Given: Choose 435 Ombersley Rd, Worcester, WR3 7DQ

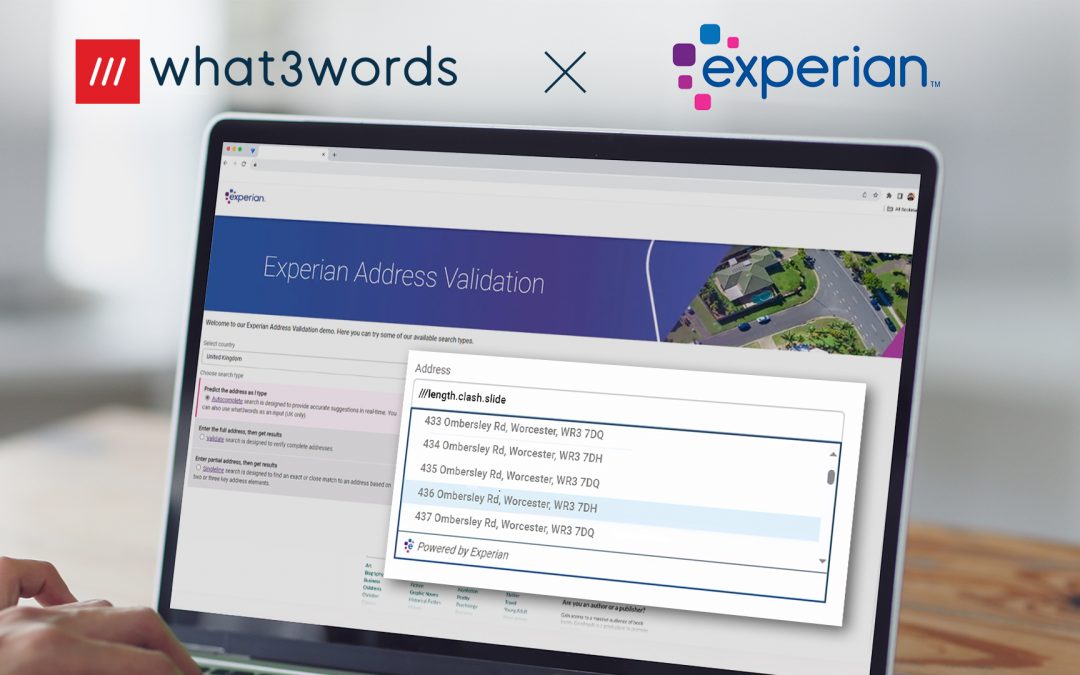Looking at the screenshot, I should [x=510, y=476].
